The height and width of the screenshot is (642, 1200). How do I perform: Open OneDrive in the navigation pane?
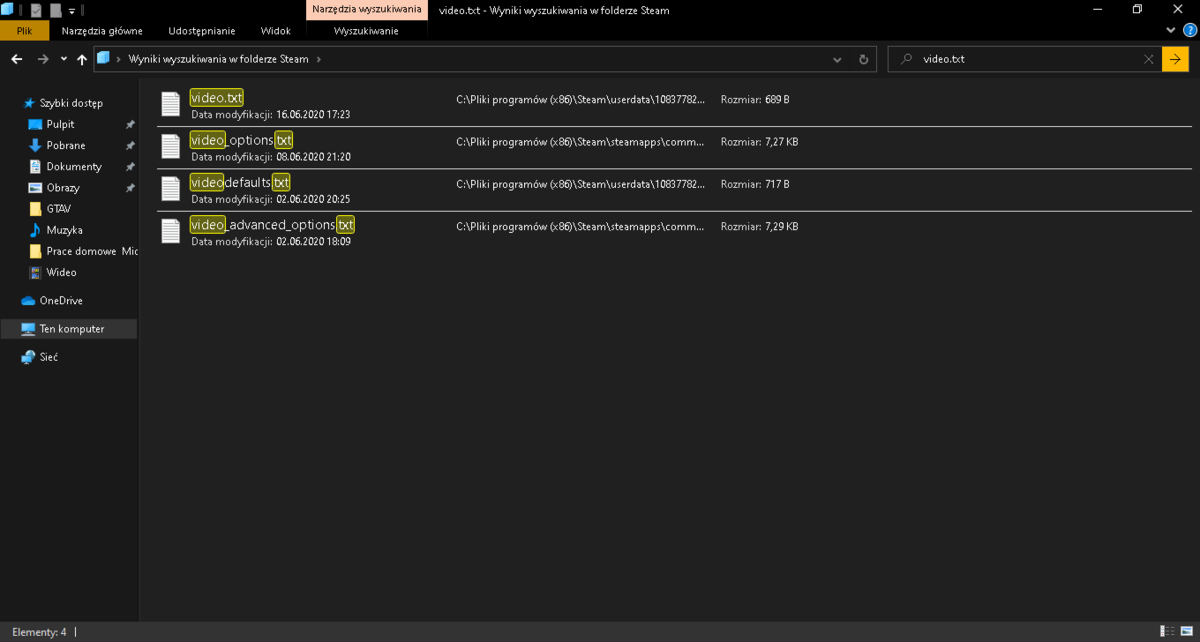[61, 300]
